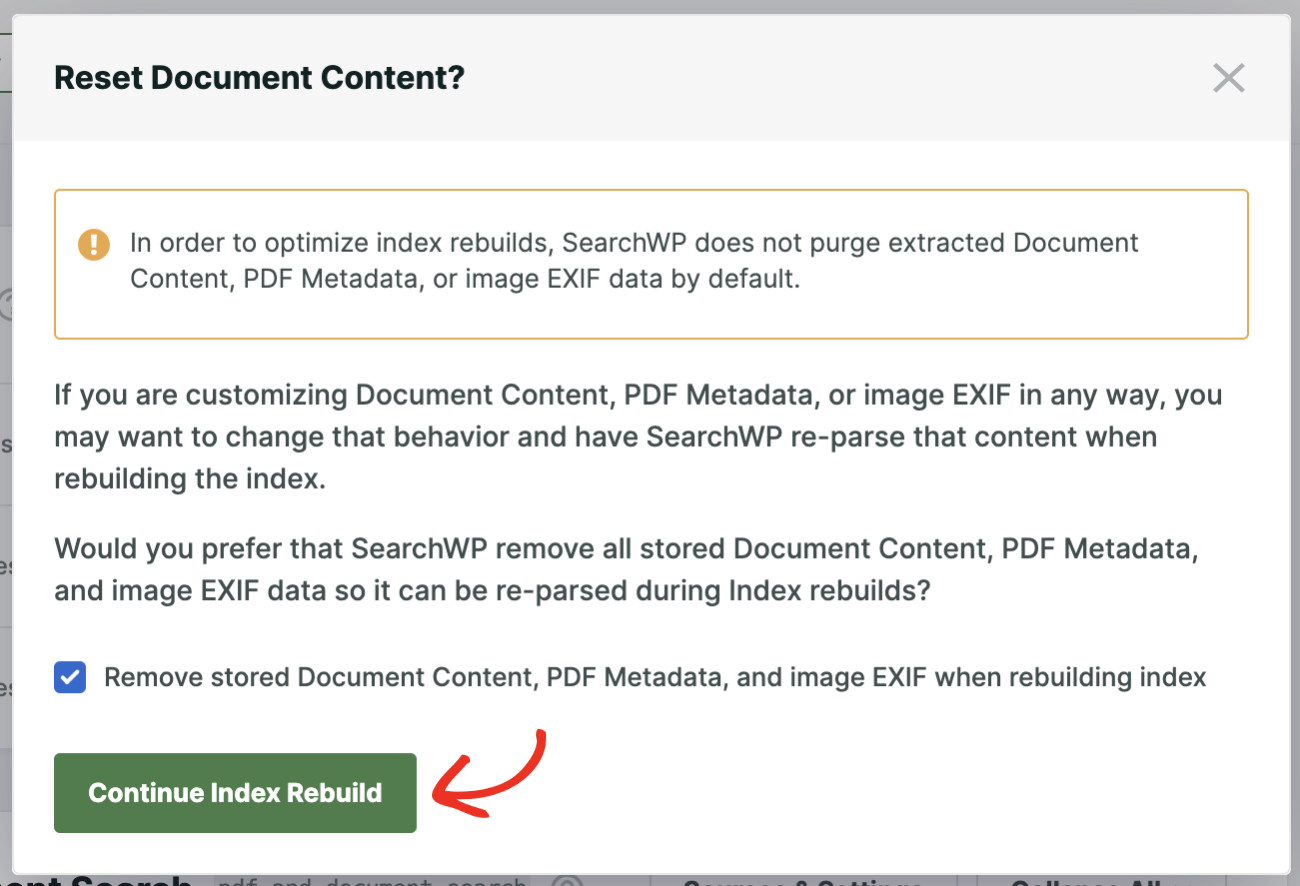The image size is (1300, 886).
Task: Click the X to close the Reset Document Content dialog
Action: point(1228,77)
